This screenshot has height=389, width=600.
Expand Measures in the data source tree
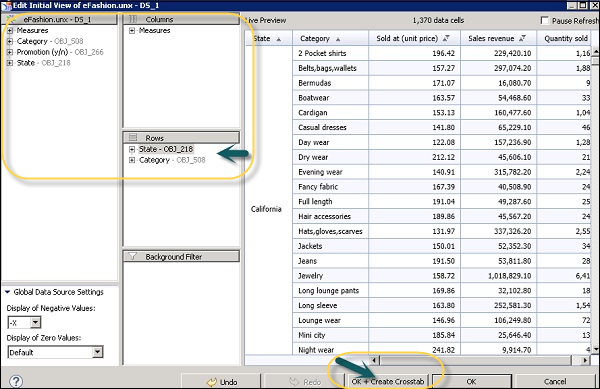point(10,30)
